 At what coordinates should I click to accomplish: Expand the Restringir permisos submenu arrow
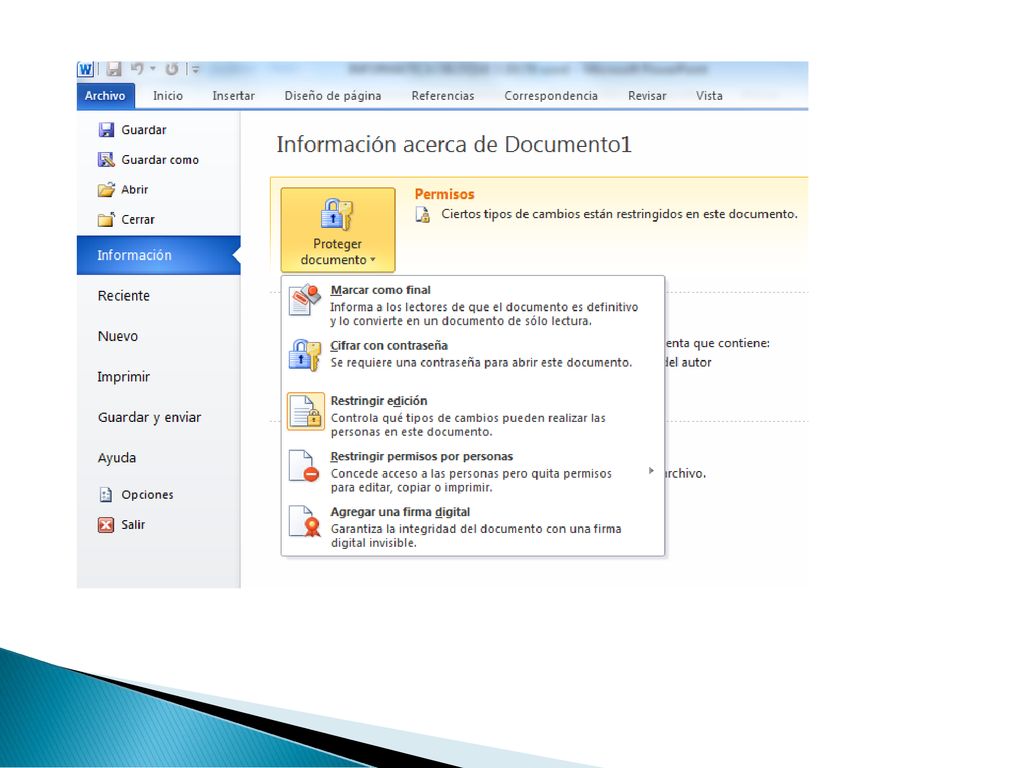point(651,471)
